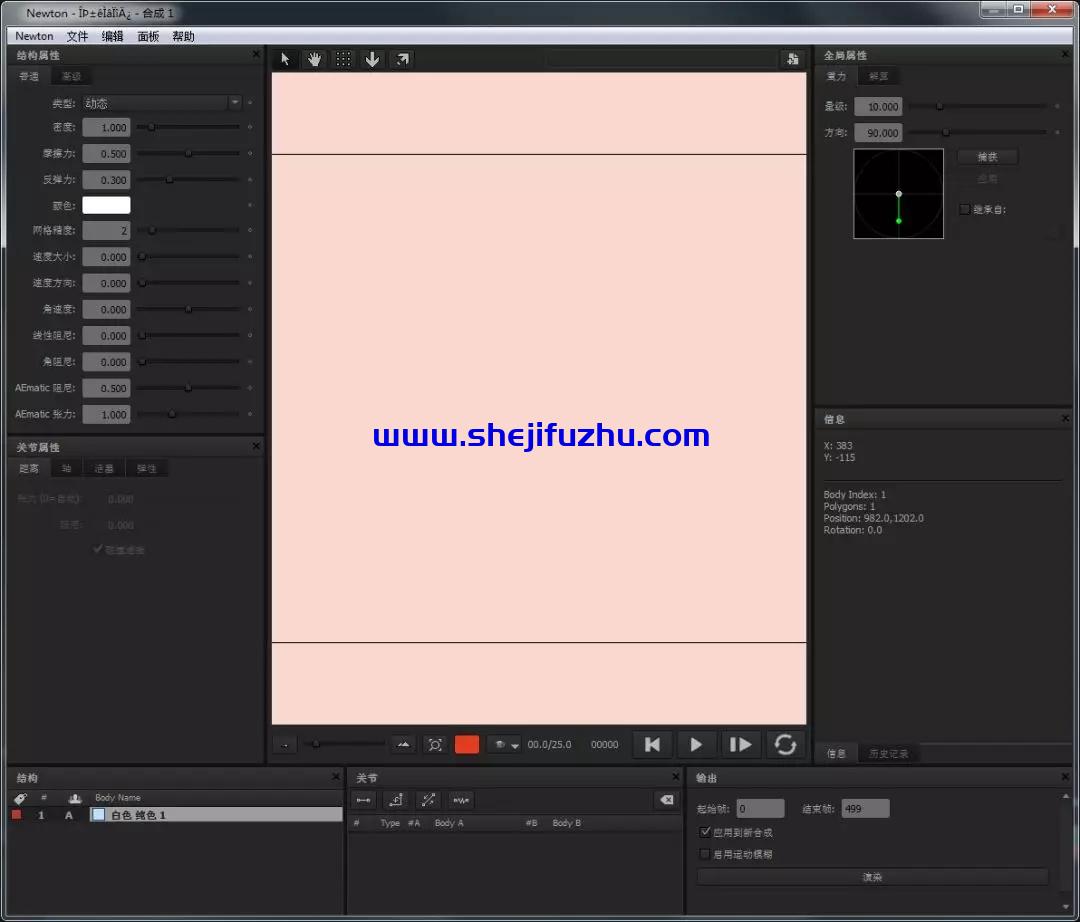Play the simulation
This screenshot has height=922, width=1080.
pyautogui.click(x=696, y=744)
